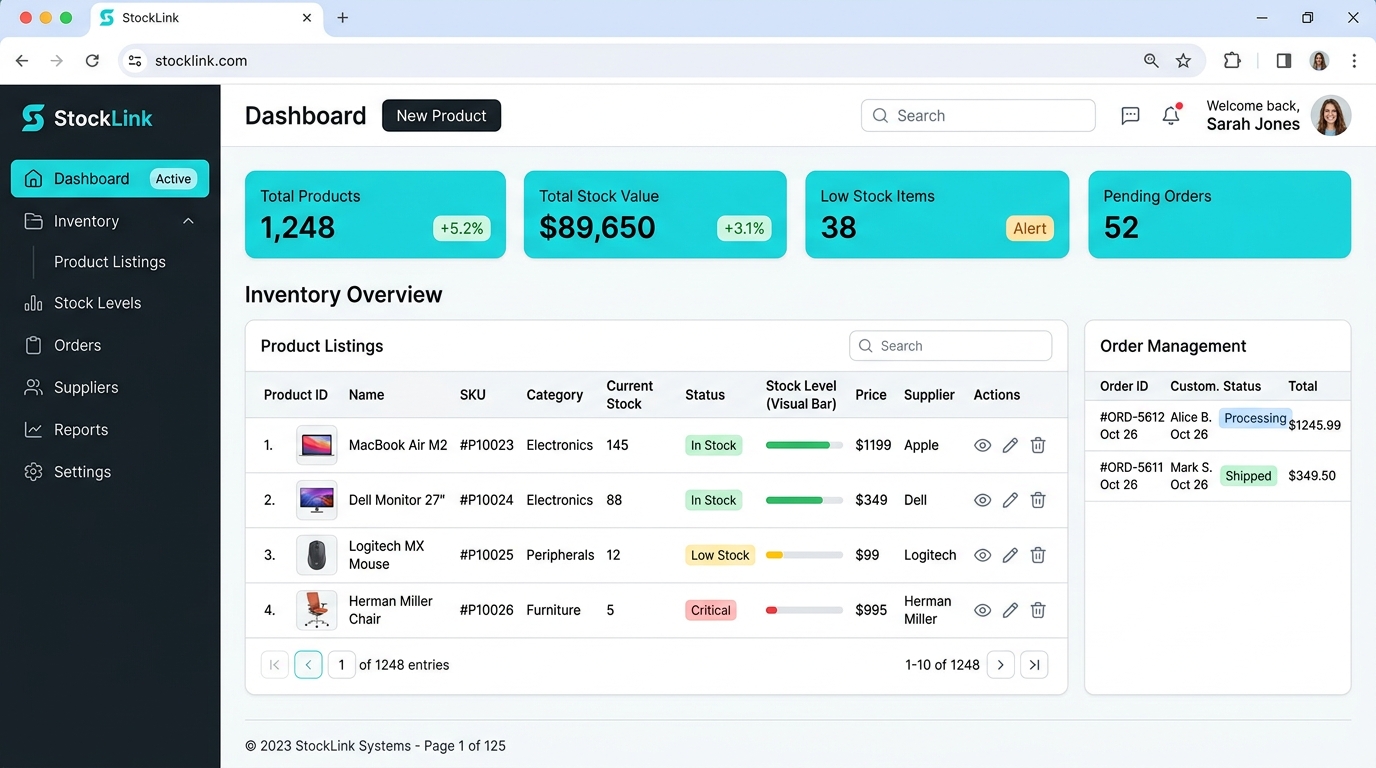View Herman Miller Chair details eye
Viewport: 1376px width, 768px height.
[x=982, y=610]
